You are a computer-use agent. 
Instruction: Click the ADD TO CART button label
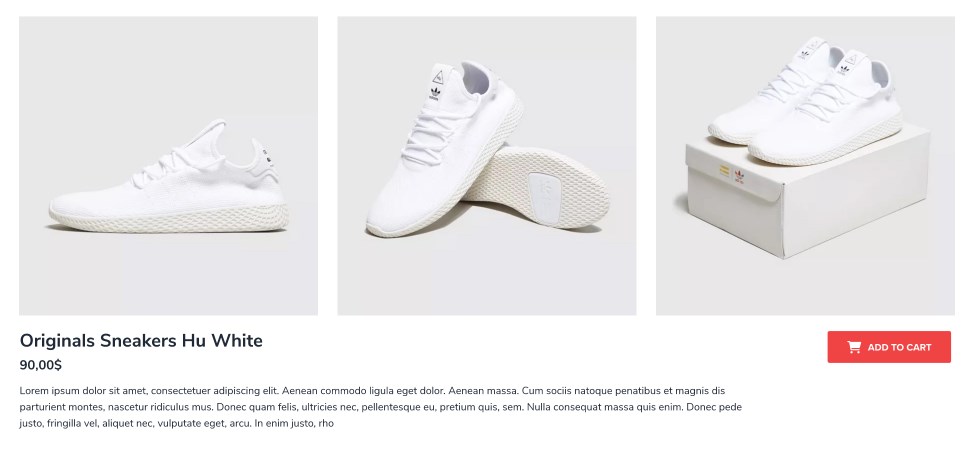899,347
